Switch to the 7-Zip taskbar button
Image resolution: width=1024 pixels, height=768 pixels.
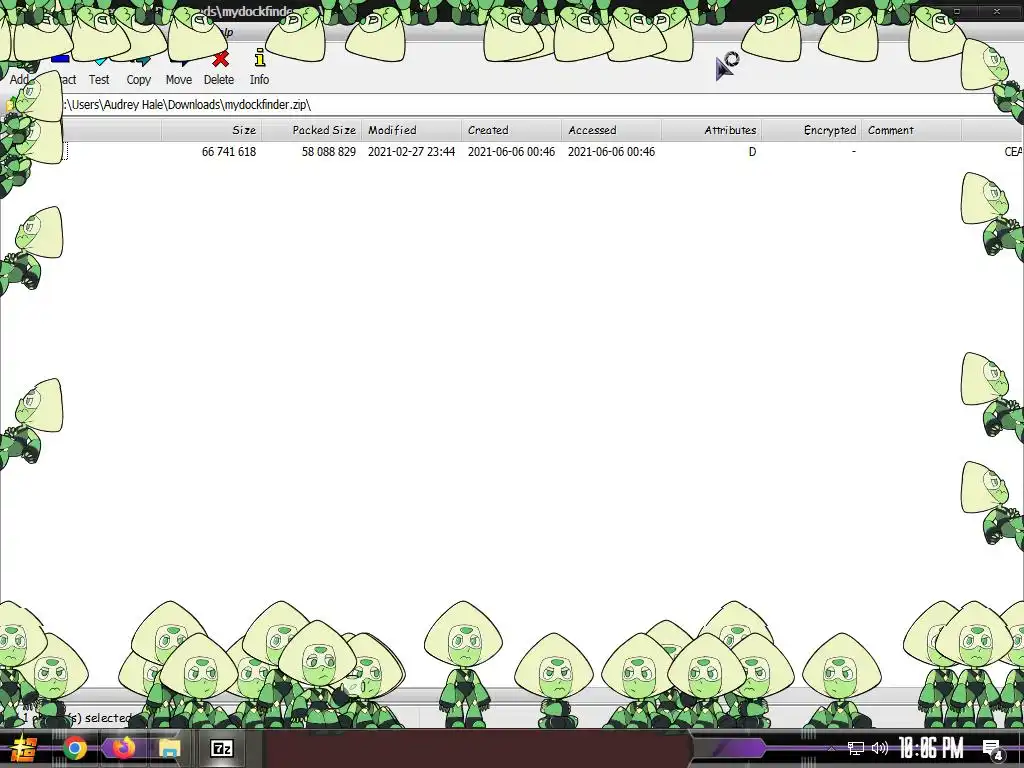pyautogui.click(x=221, y=748)
